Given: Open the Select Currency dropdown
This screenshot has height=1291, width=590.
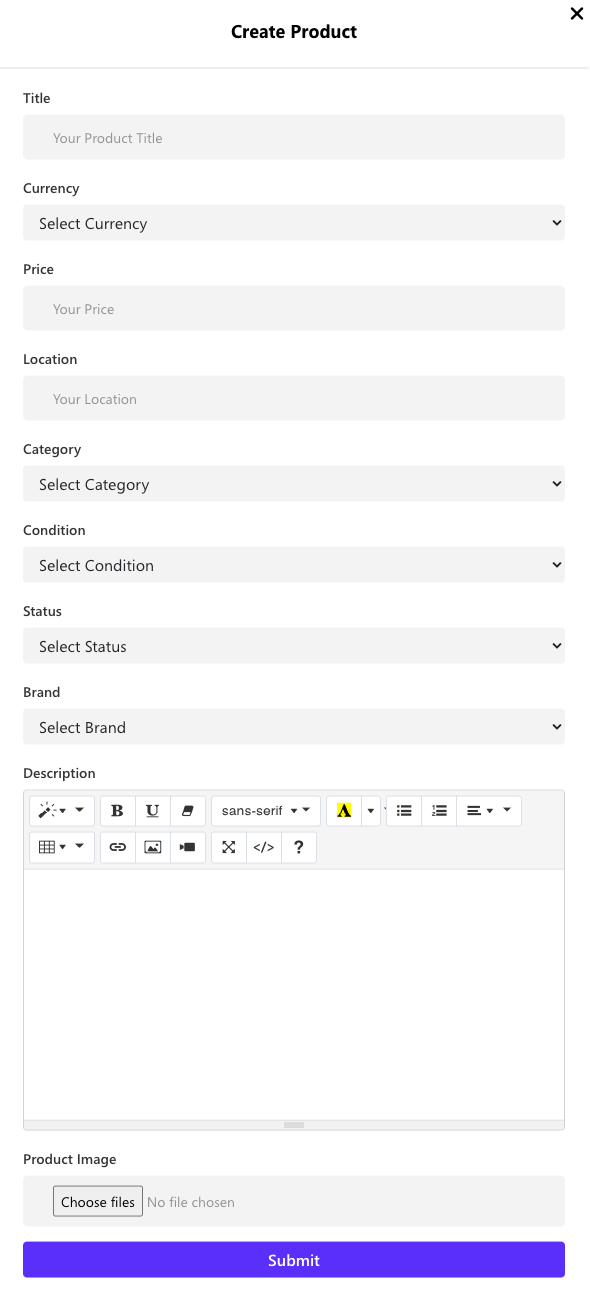Looking at the screenshot, I should coord(294,223).
